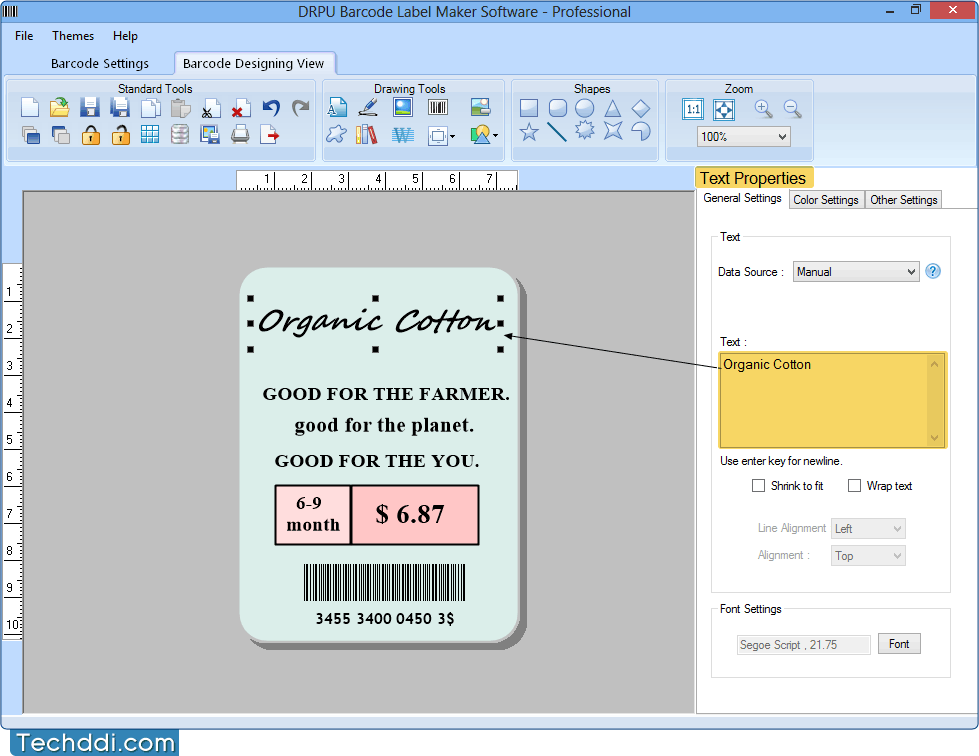
Task: Switch to the General Settings tab
Action: pos(742,198)
